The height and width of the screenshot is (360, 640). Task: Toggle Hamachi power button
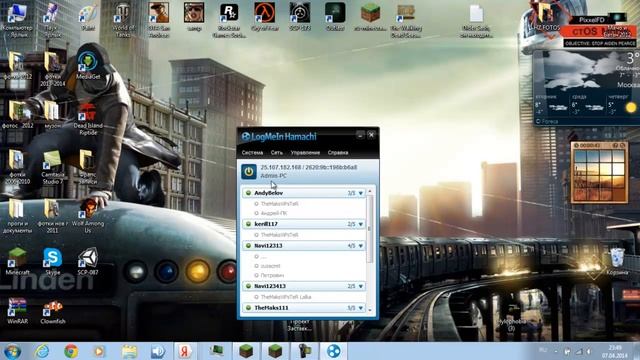pyautogui.click(x=249, y=172)
